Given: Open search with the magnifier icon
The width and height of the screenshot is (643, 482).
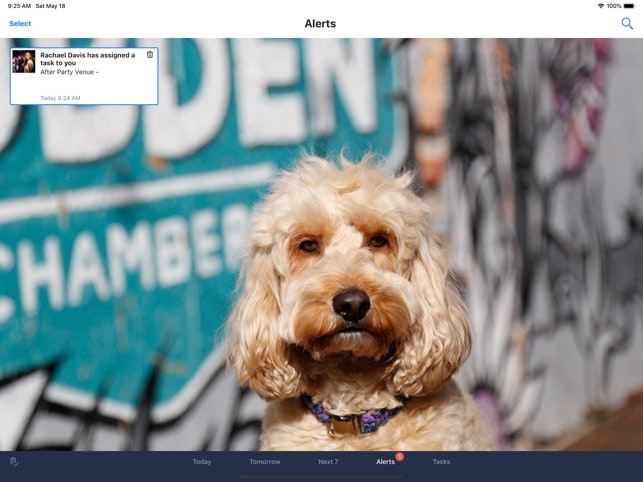Looking at the screenshot, I should (x=627, y=23).
